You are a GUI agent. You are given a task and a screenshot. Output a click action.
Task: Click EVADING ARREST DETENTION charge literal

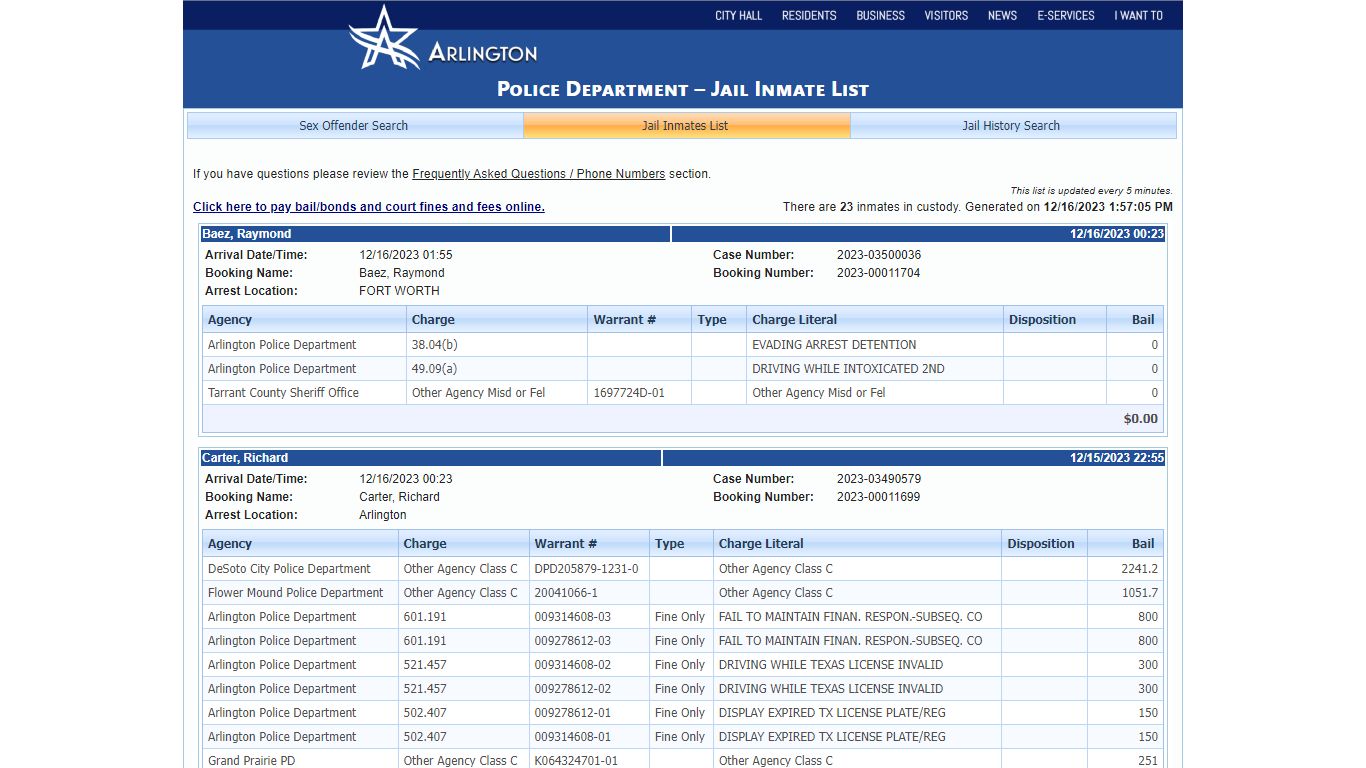point(834,345)
